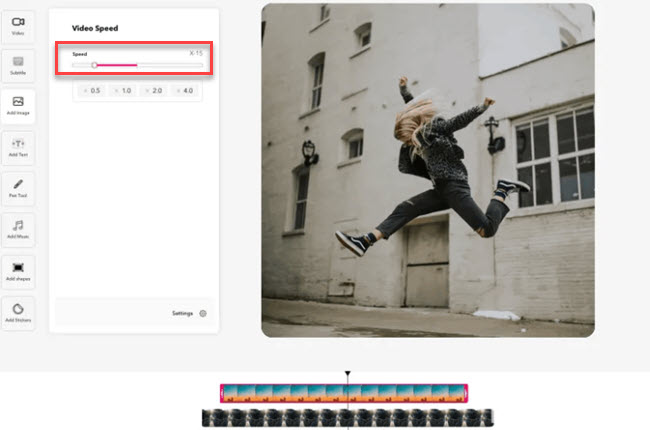Open the Subtitle tool in sidebar
The width and height of the screenshot is (650, 430).
tap(18, 66)
